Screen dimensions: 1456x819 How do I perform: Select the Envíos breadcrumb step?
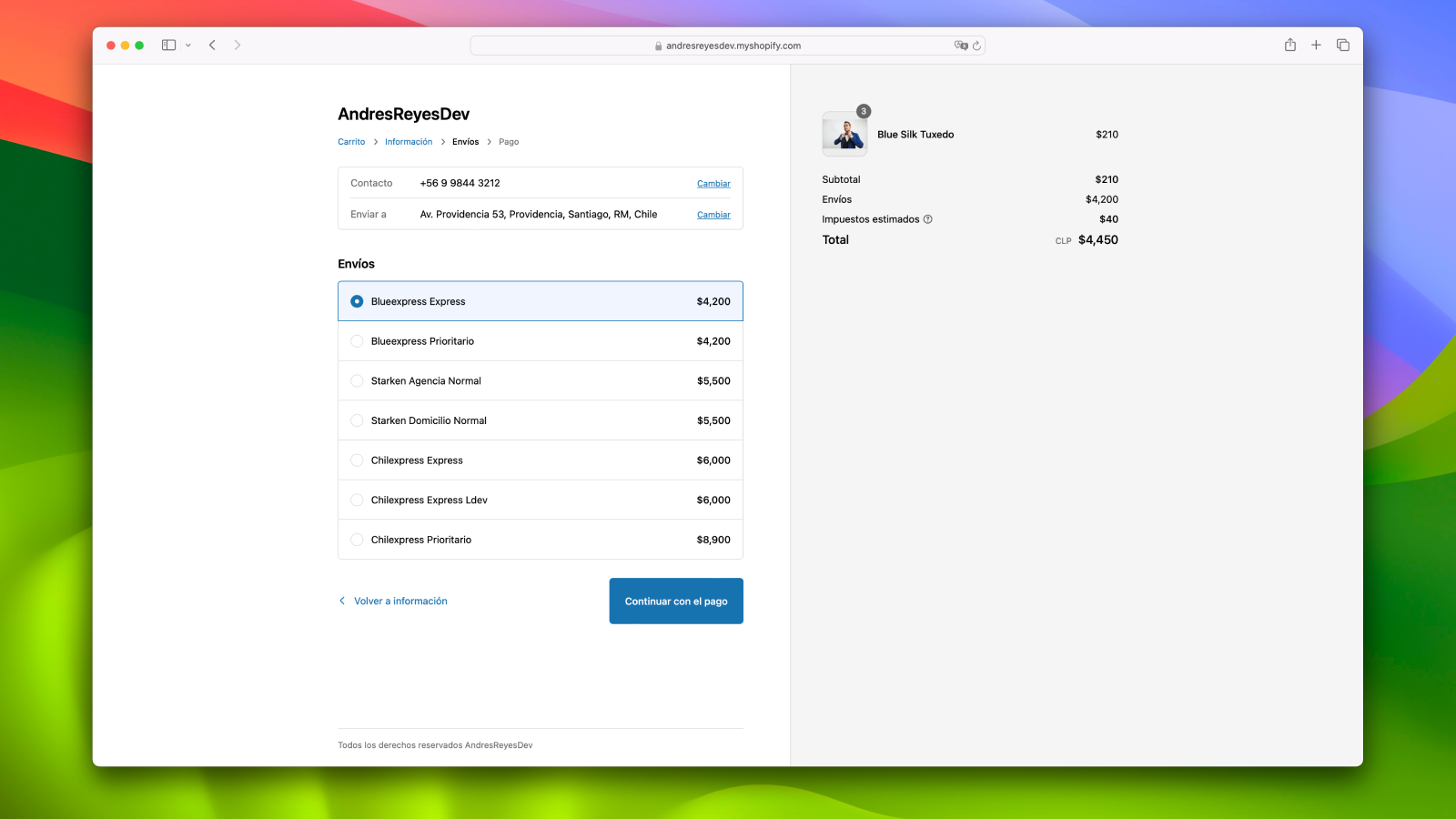point(465,142)
